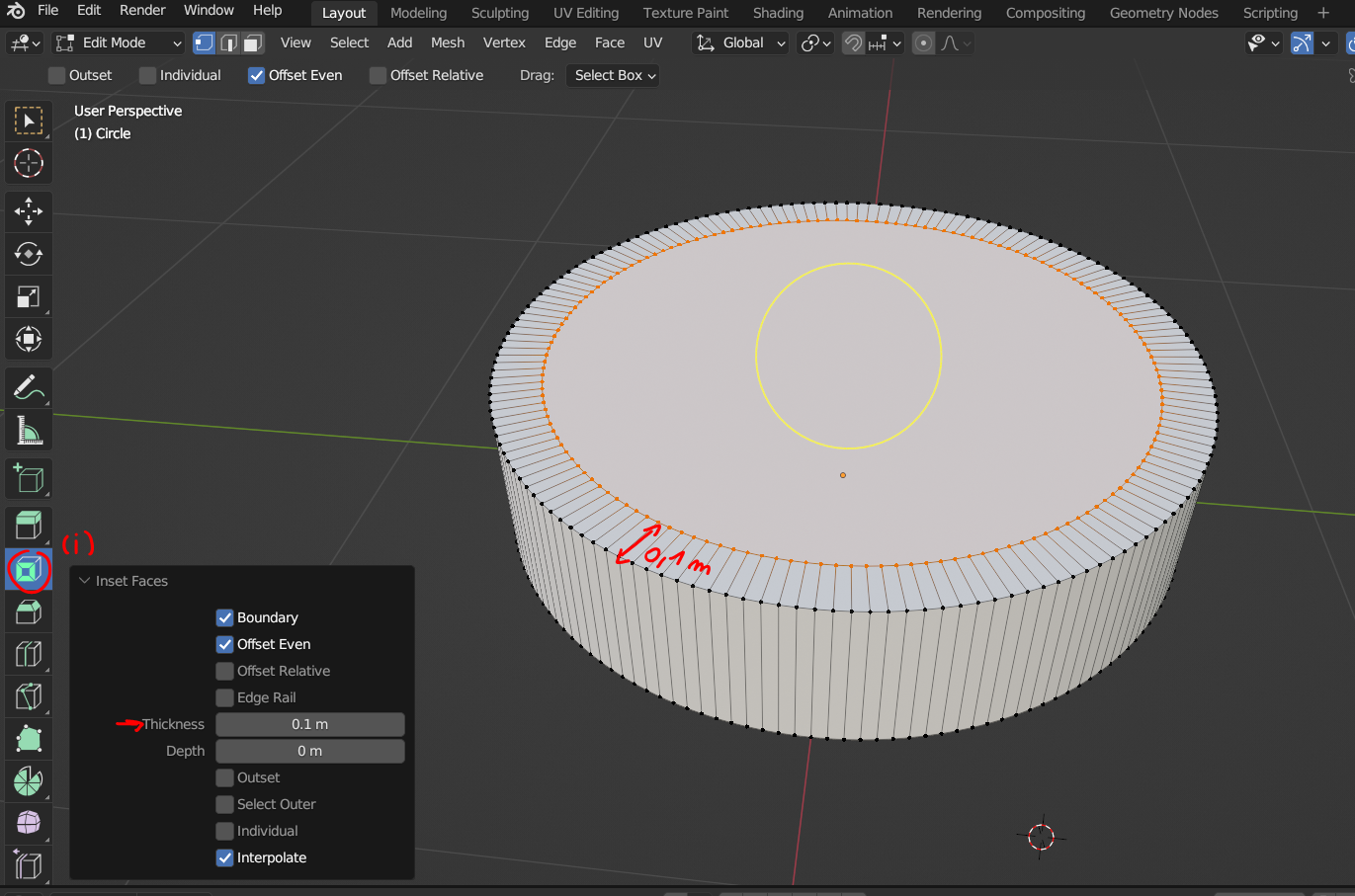The image size is (1355, 896).
Task: Open the Select menu
Action: tap(349, 42)
